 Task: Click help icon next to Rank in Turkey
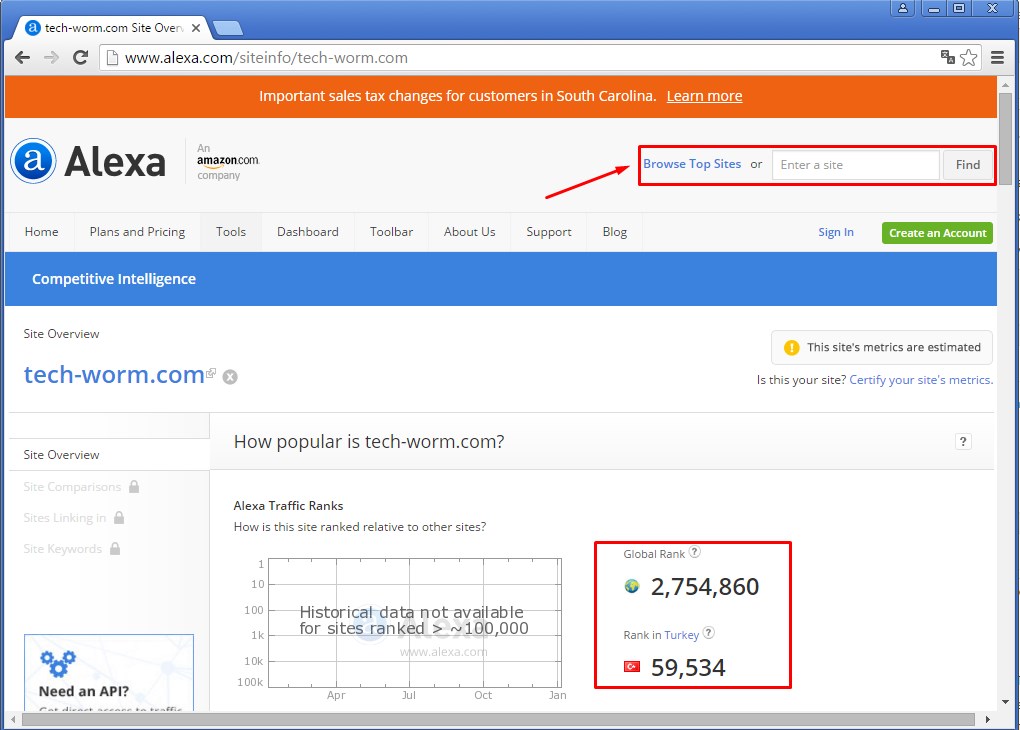pyautogui.click(x=709, y=633)
